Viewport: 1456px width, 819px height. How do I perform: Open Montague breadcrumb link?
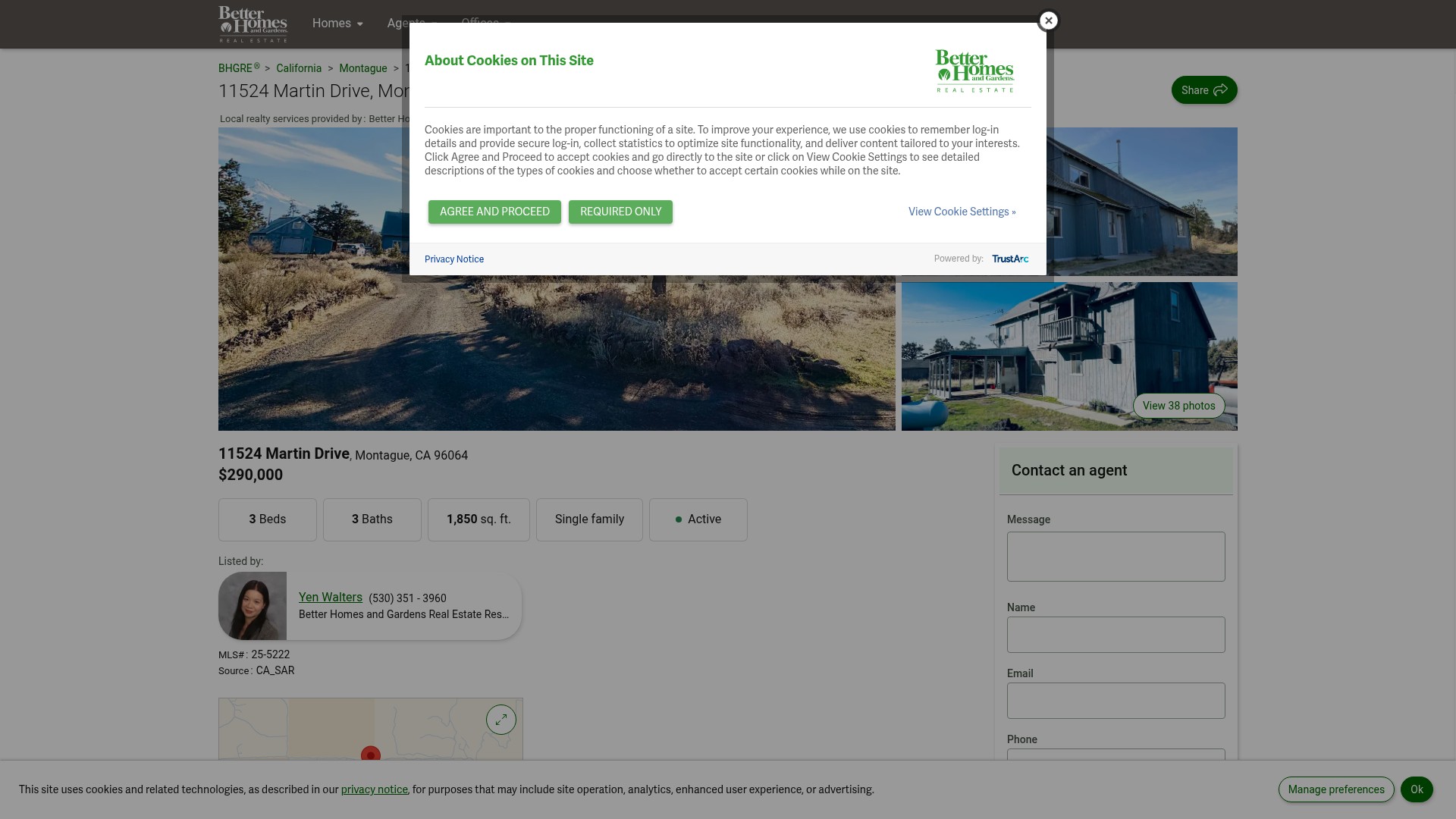(362, 68)
